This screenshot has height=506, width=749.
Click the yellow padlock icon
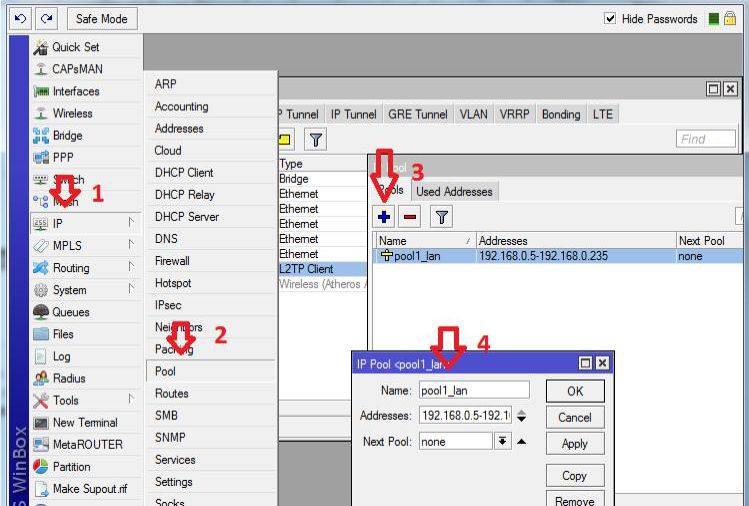(729, 19)
